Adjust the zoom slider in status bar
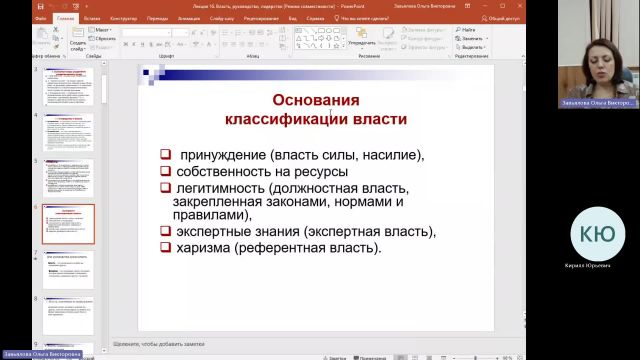Screen dimensions: 640x360 coord(475,358)
